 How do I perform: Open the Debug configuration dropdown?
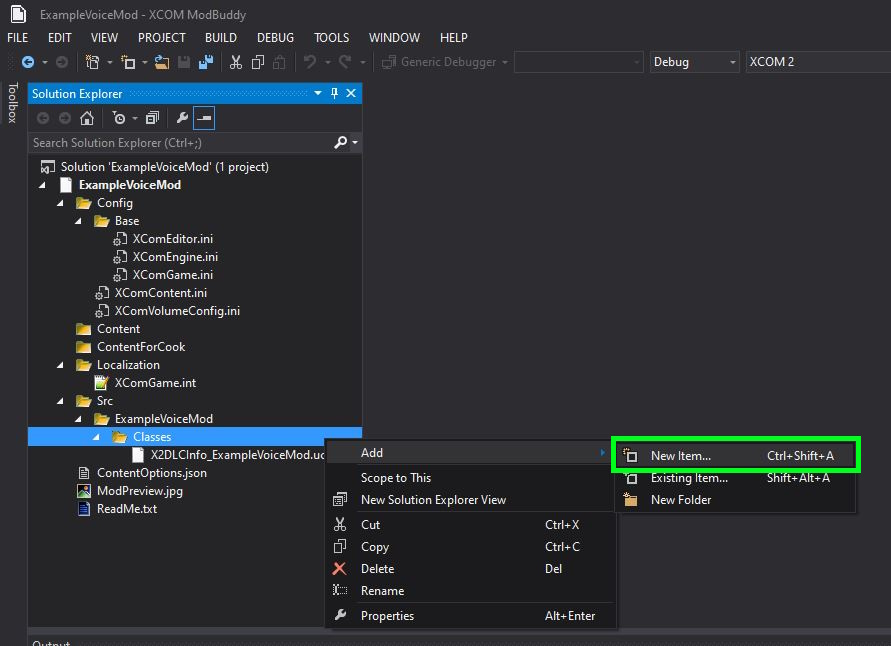tap(694, 62)
